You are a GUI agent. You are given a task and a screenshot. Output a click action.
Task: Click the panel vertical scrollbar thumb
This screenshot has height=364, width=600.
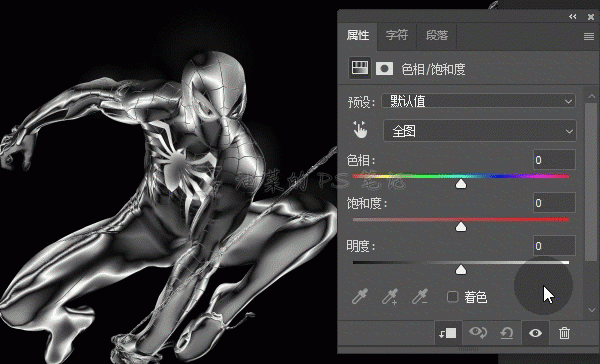click(592, 182)
